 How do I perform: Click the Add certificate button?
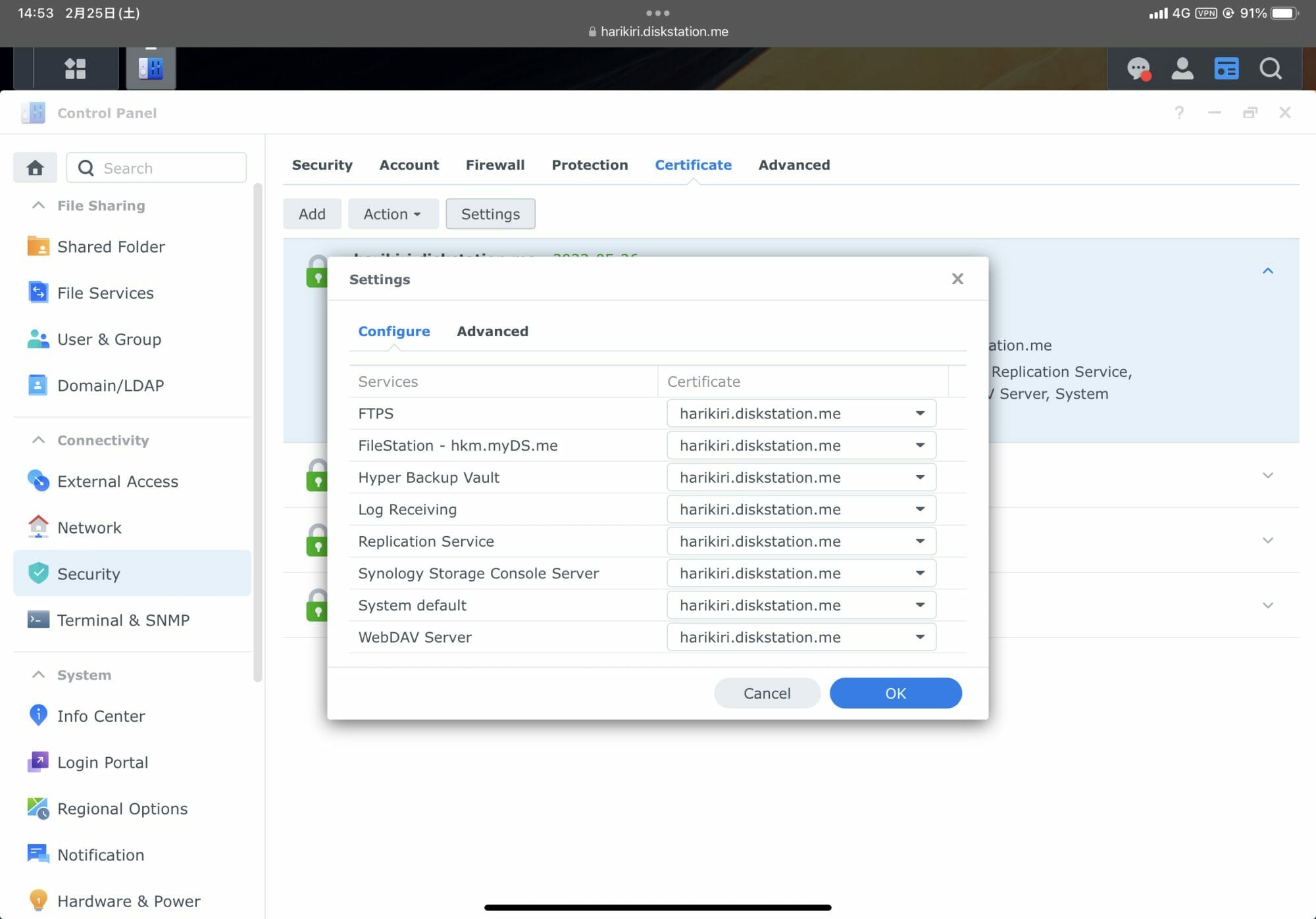312,214
